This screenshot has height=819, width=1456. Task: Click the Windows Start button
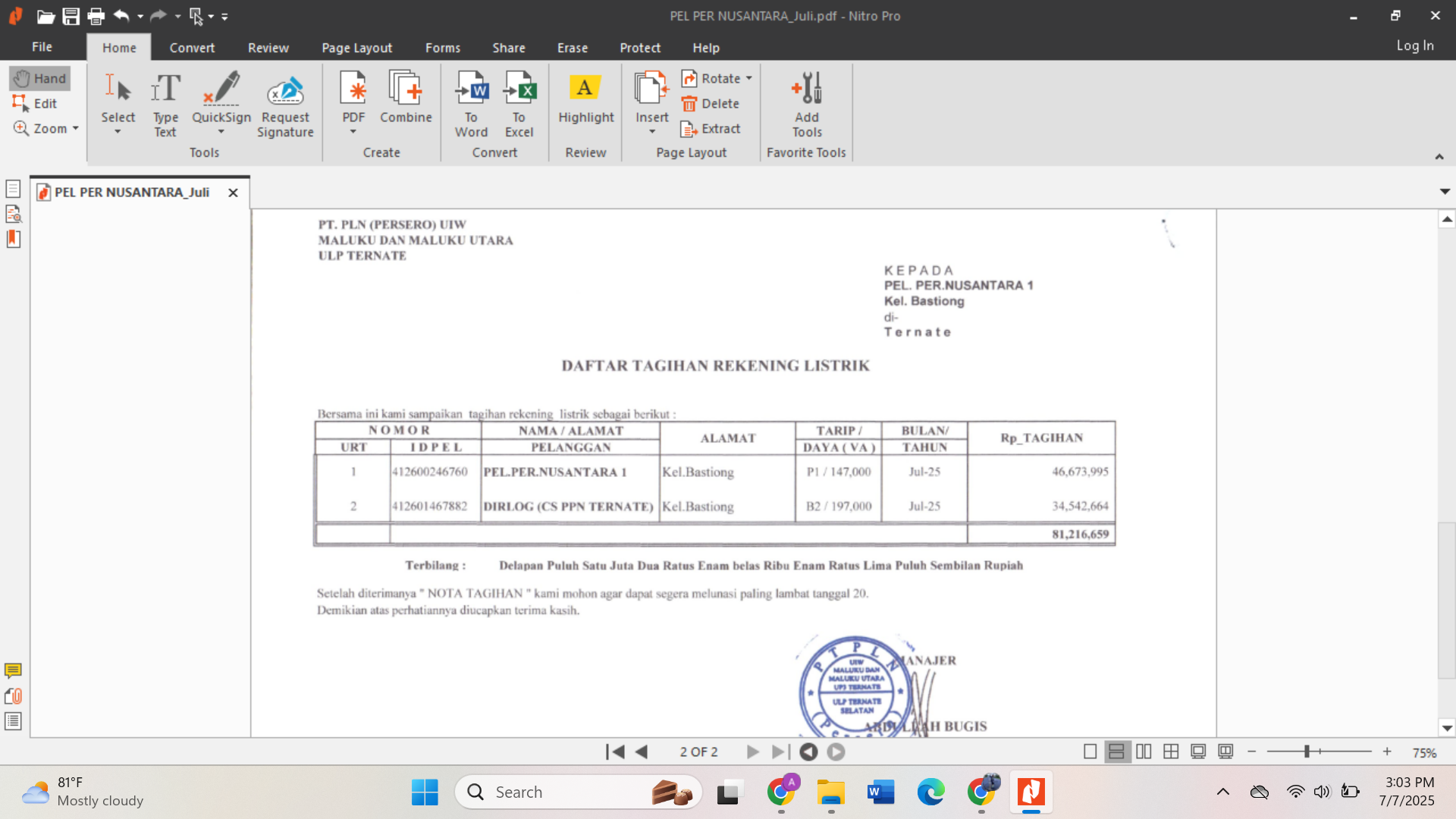(425, 792)
